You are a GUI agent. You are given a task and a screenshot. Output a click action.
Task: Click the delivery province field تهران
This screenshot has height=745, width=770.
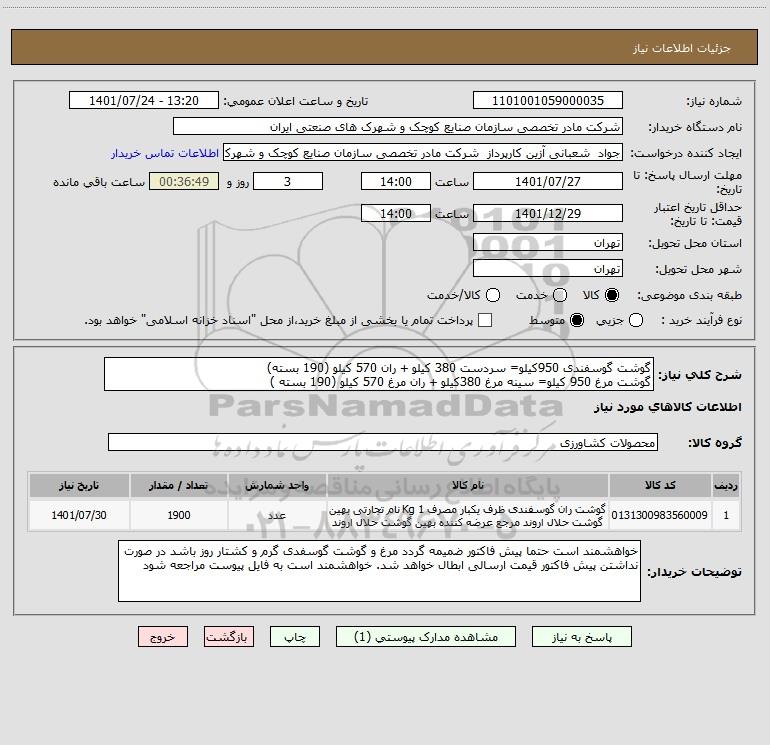tap(548, 243)
